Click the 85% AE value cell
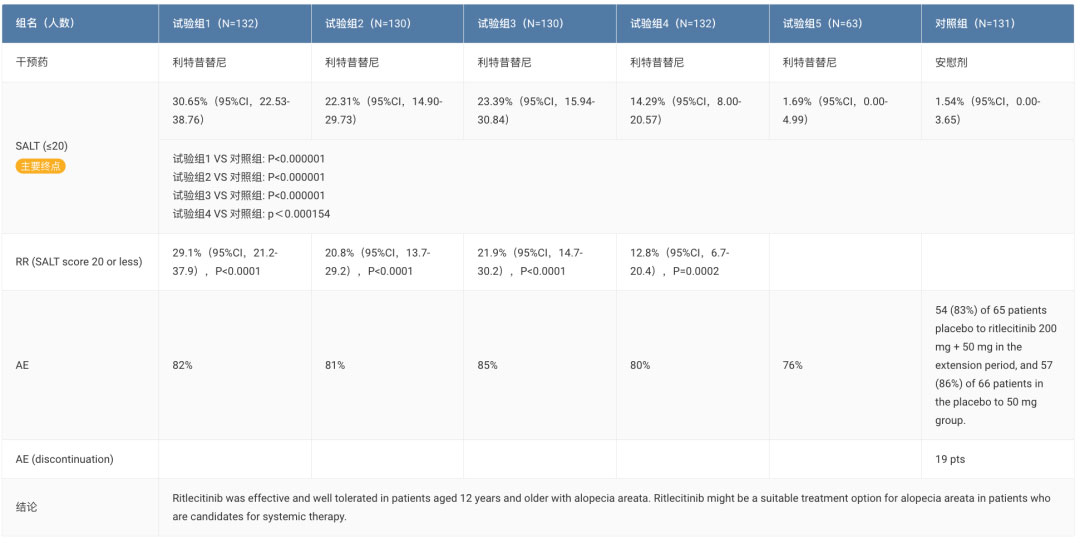The height and width of the screenshot is (543, 1080). (488, 365)
